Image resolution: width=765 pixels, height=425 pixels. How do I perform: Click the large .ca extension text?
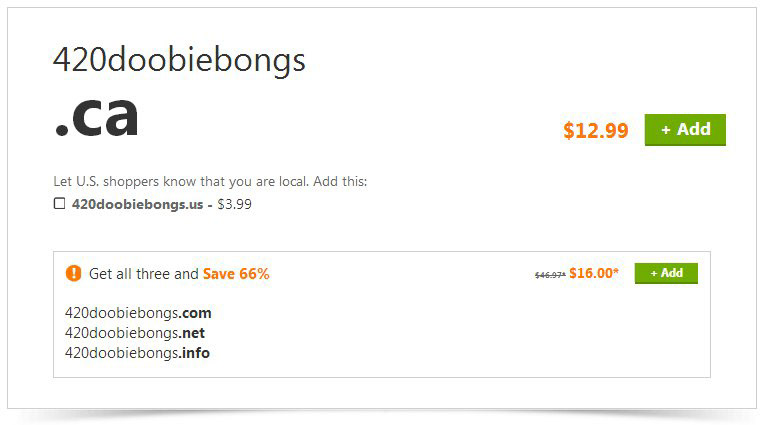pyautogui.click(x=97, y=116)
